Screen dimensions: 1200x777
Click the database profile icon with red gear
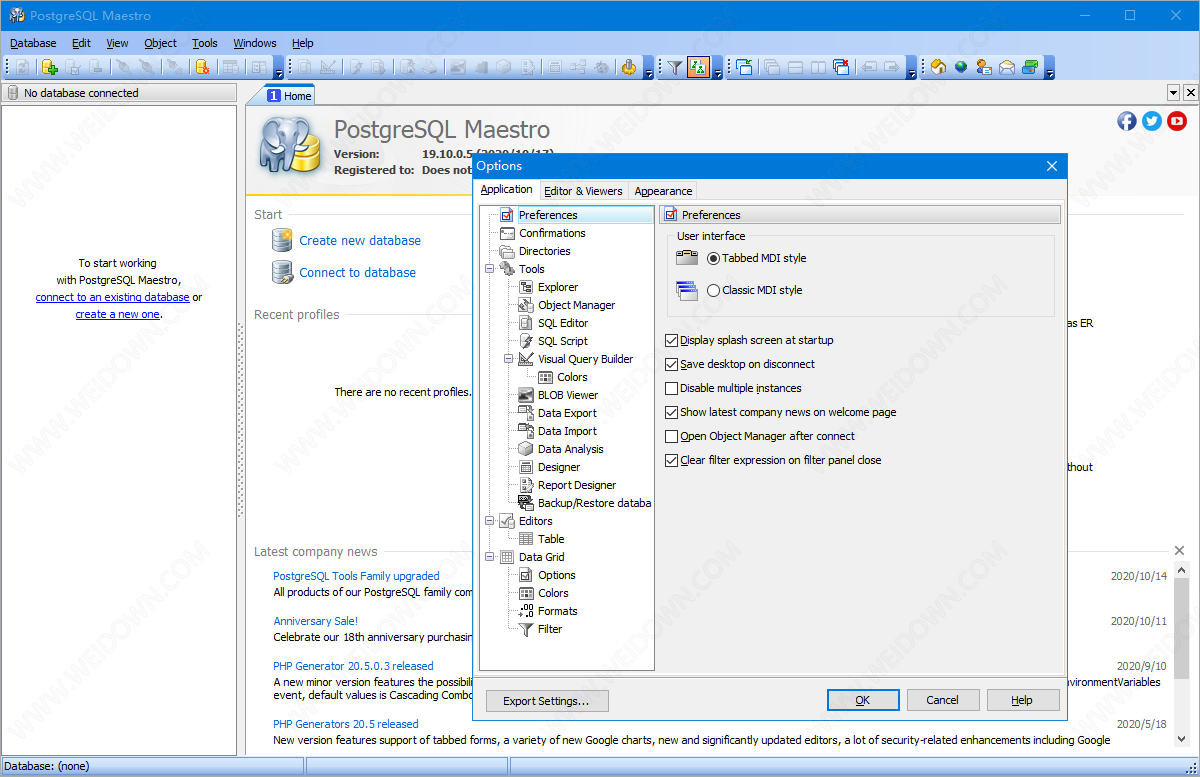pos(202,67)
